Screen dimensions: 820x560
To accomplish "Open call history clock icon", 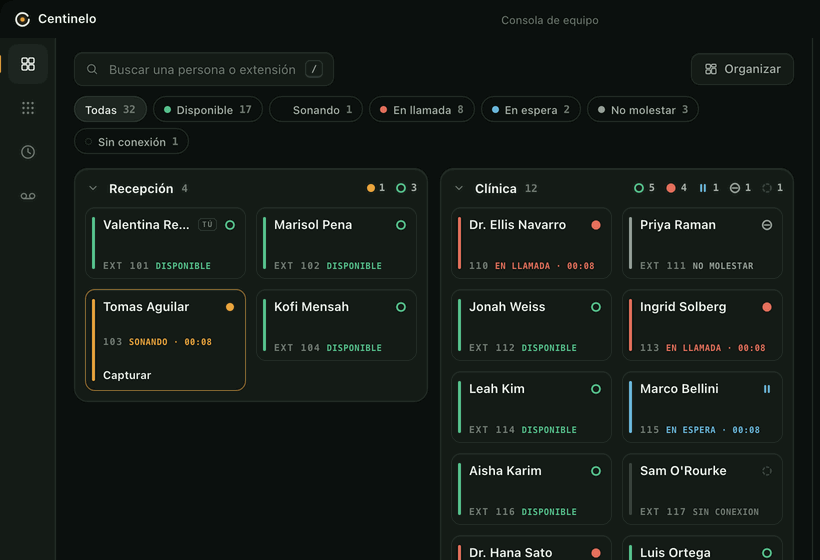I will tap(28, 152).
